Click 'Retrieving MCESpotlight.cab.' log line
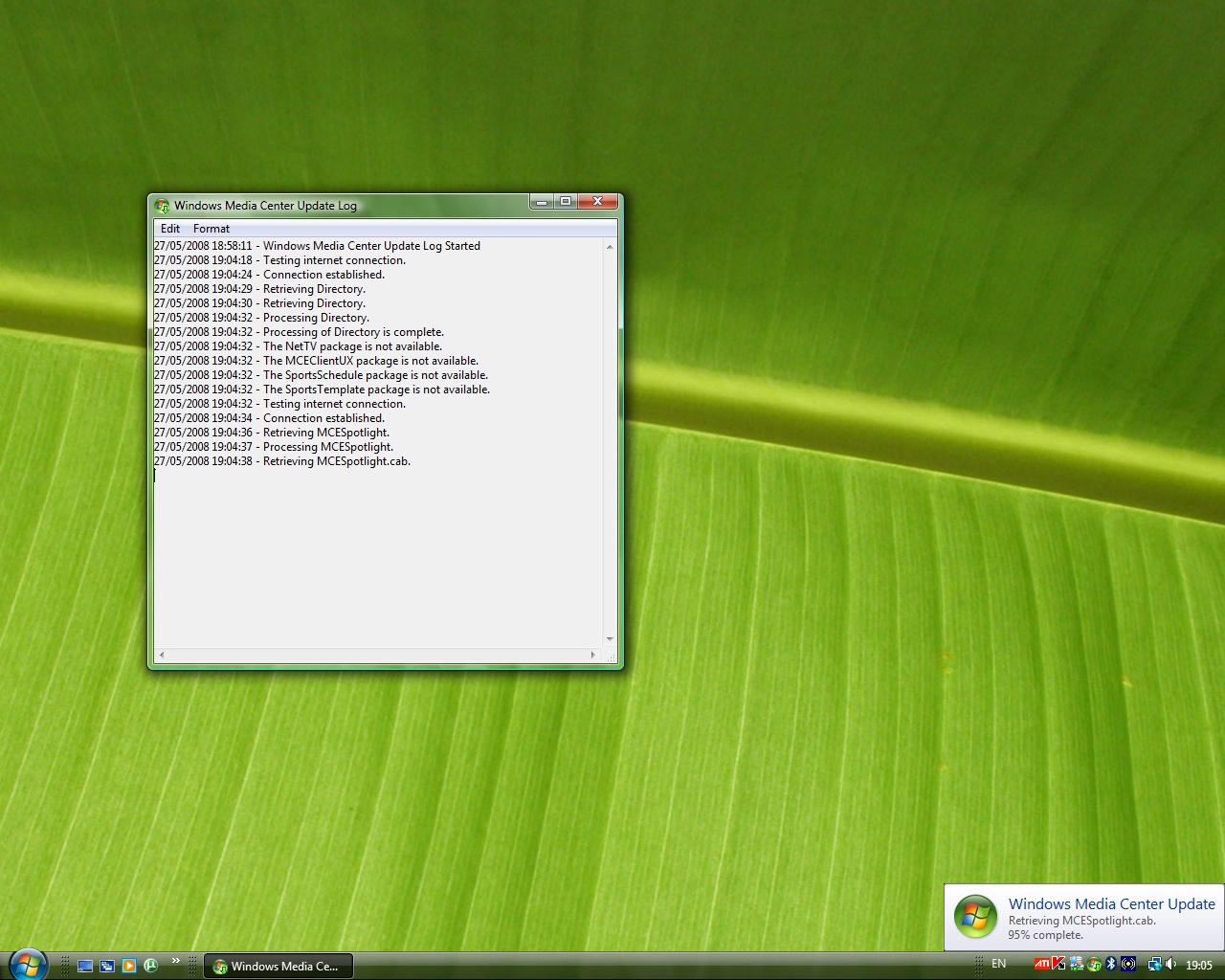The height and width of the screenshot is (980, 1225). click(x=282, y=461)
